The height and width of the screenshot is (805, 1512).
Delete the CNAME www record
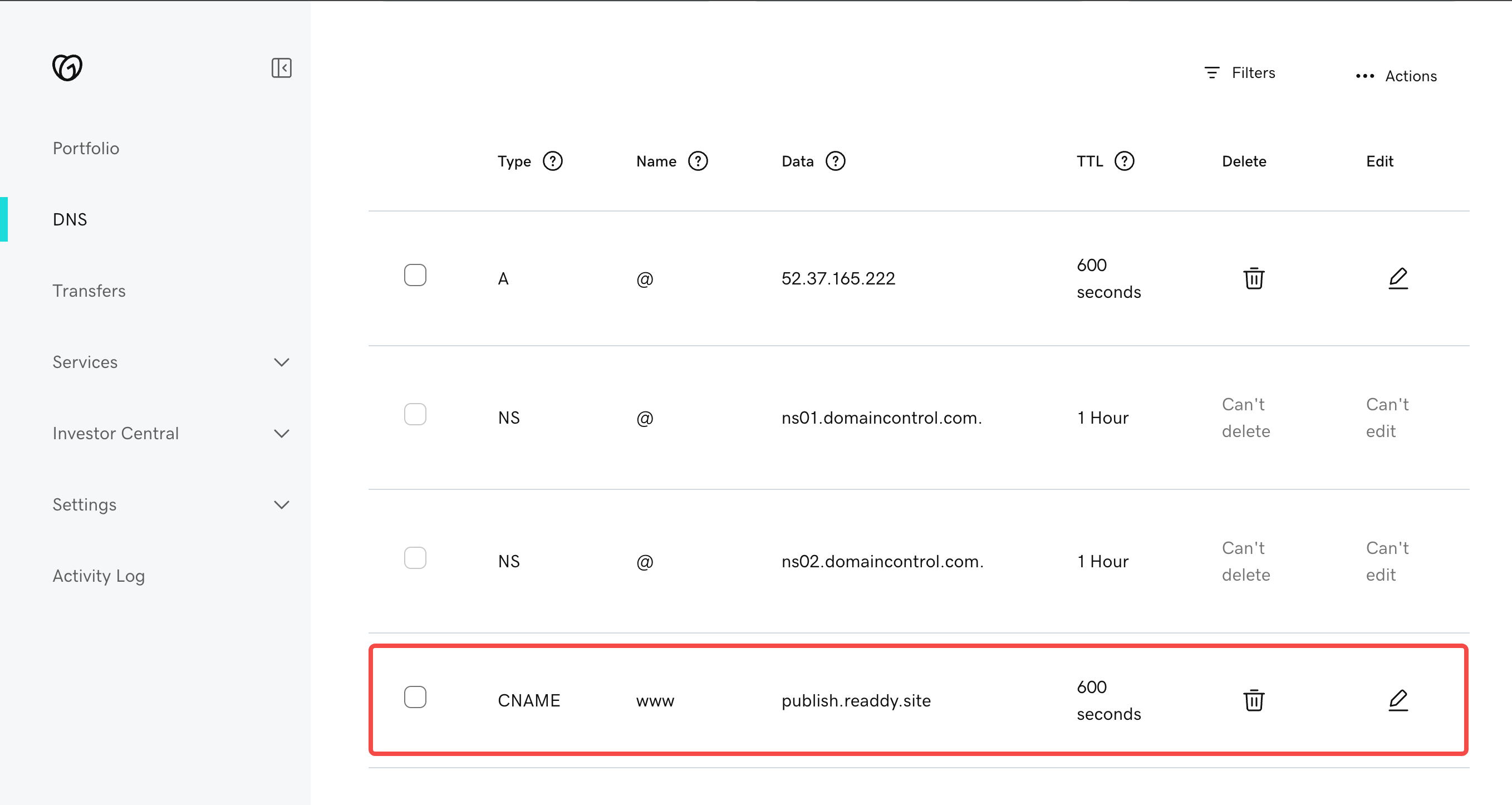[1253, 700]
